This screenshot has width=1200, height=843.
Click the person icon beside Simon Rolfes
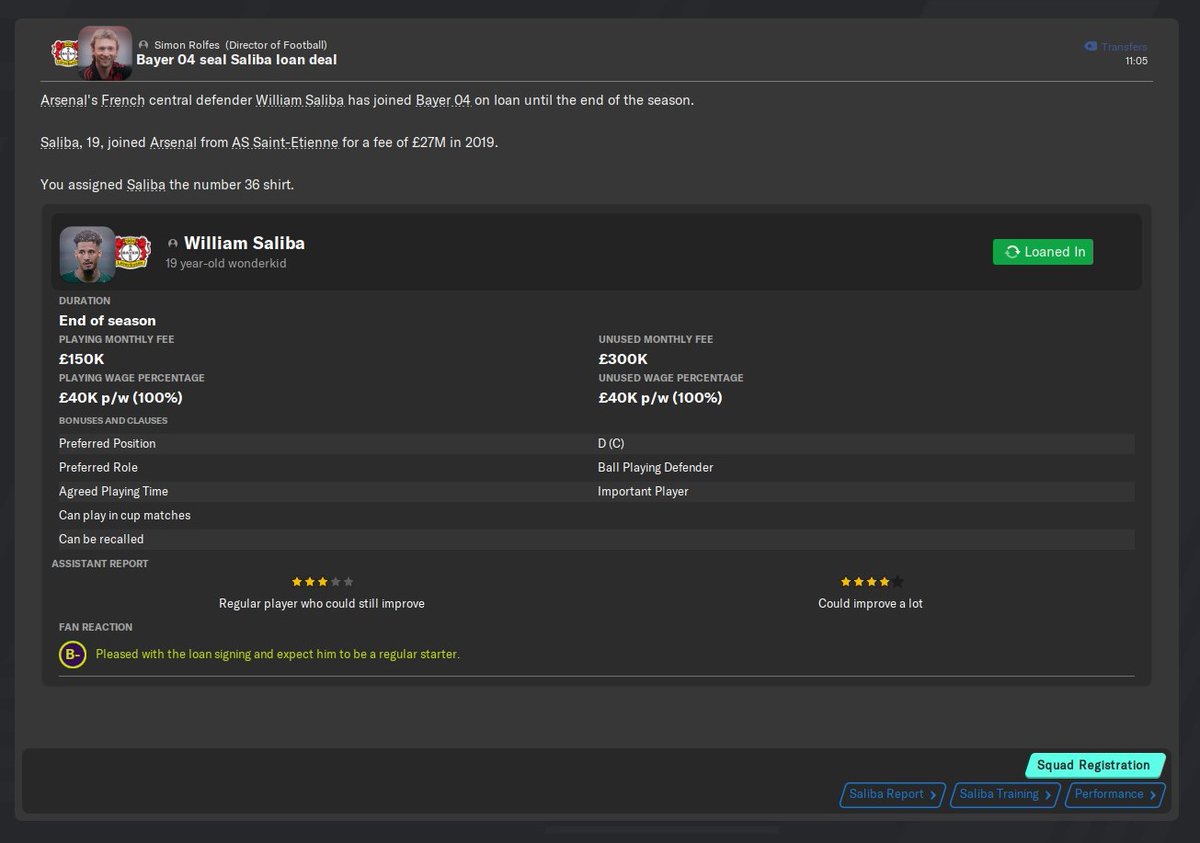[144, 45]
